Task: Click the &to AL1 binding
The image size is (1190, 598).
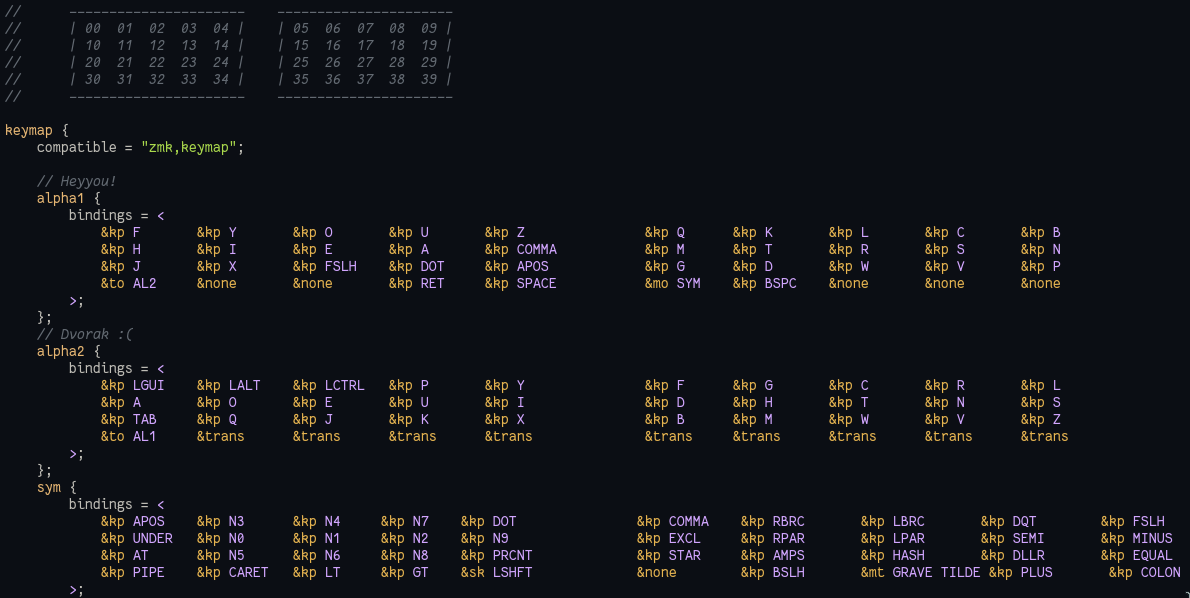Action: [128, 436]
